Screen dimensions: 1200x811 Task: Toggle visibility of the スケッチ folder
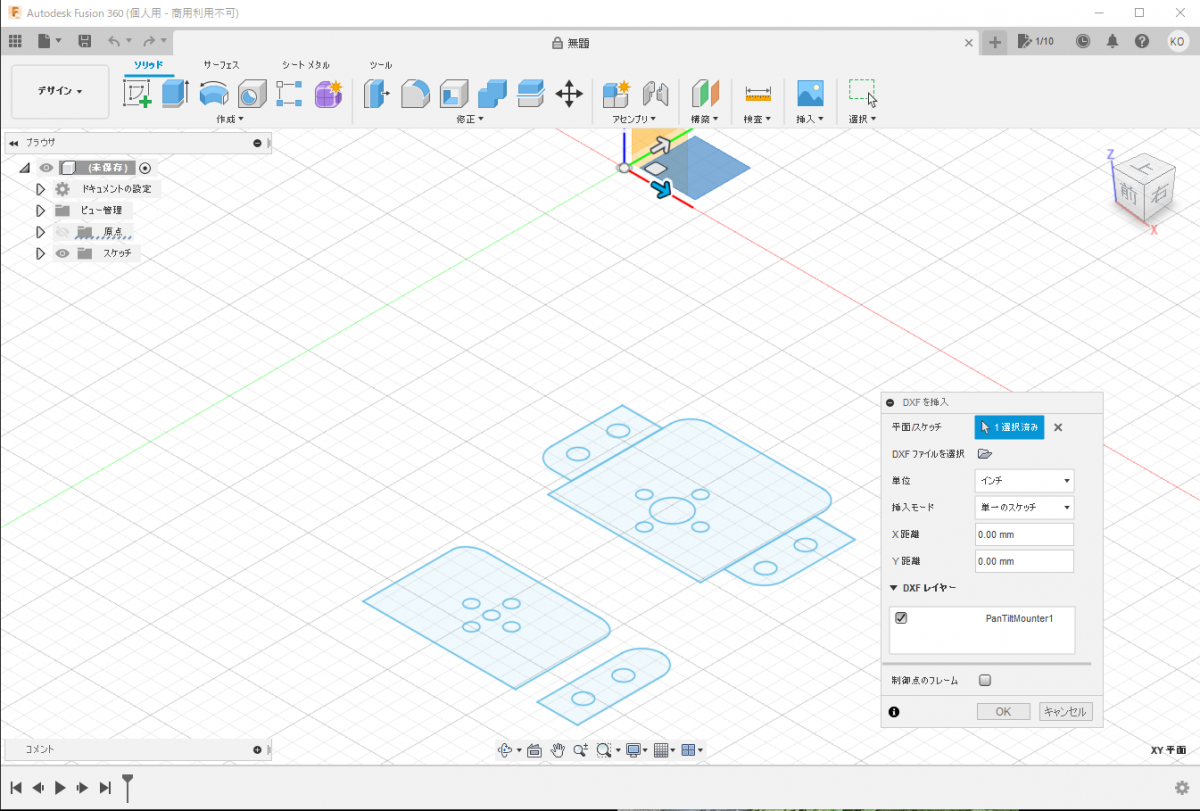(x=61, y=253)
